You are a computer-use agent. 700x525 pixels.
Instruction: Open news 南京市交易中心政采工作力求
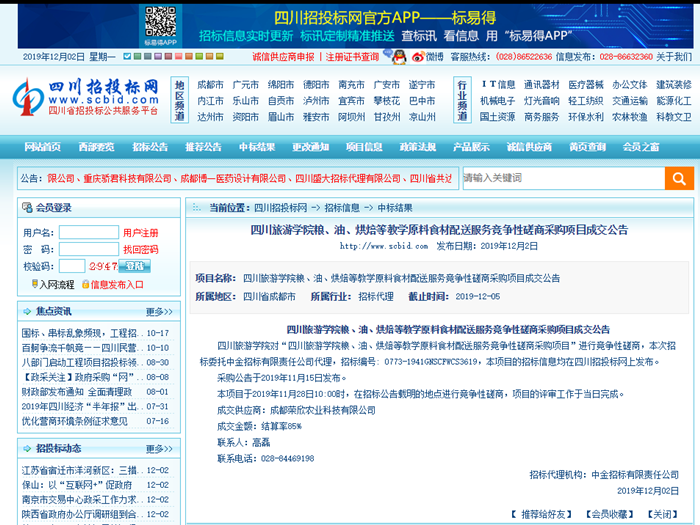(82, 500)
